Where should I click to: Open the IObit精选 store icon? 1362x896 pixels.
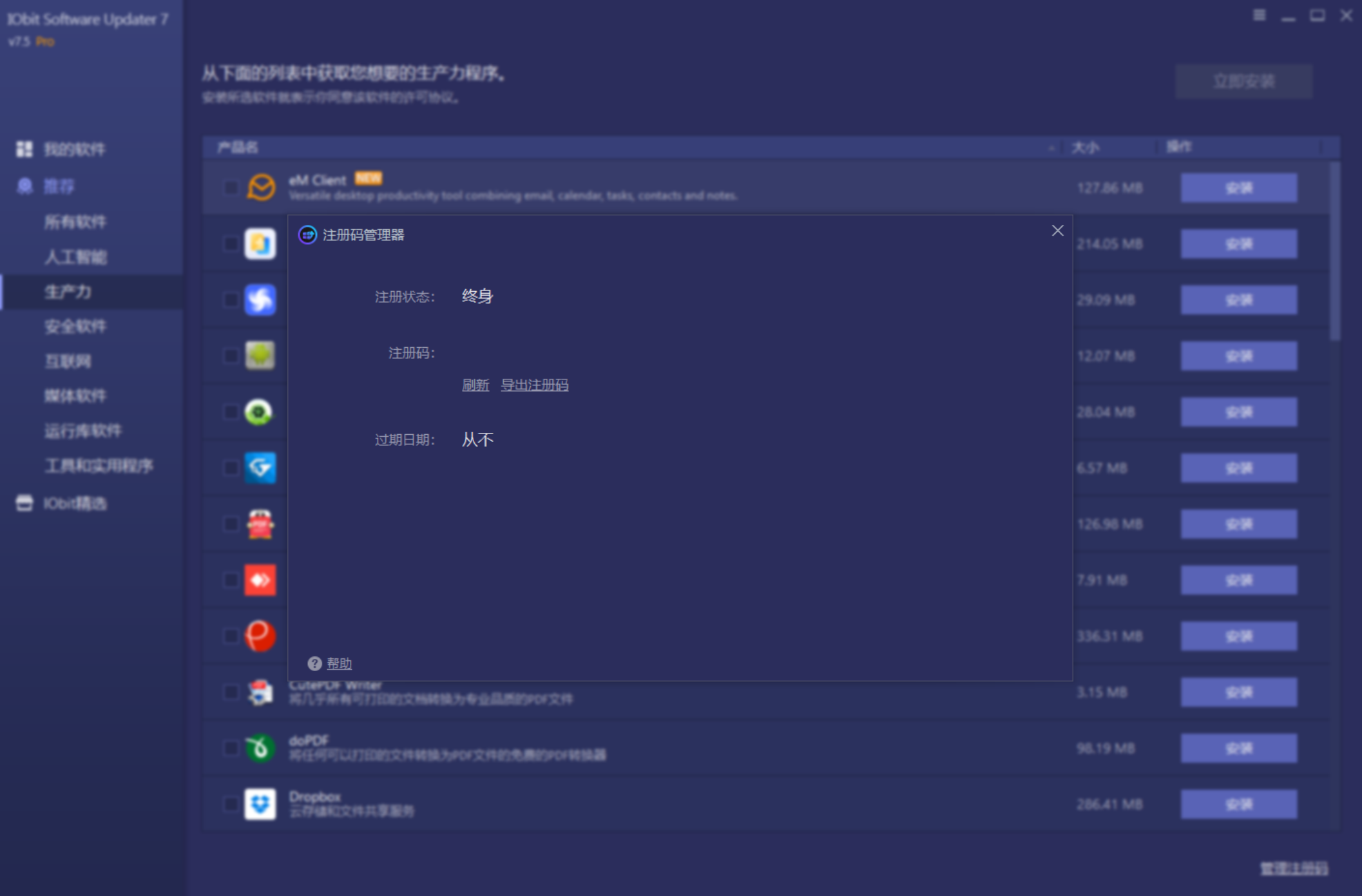pos(24,503)
